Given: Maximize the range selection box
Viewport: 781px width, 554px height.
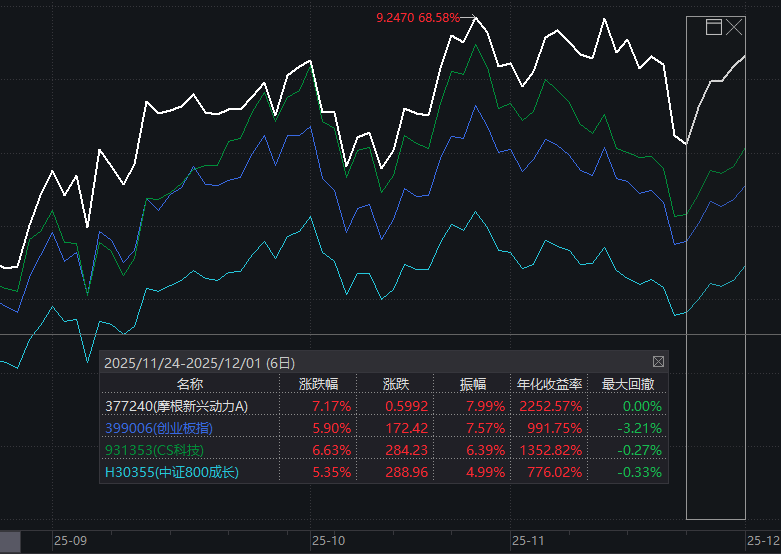Looking at the screenshot, I should point(714,27).
